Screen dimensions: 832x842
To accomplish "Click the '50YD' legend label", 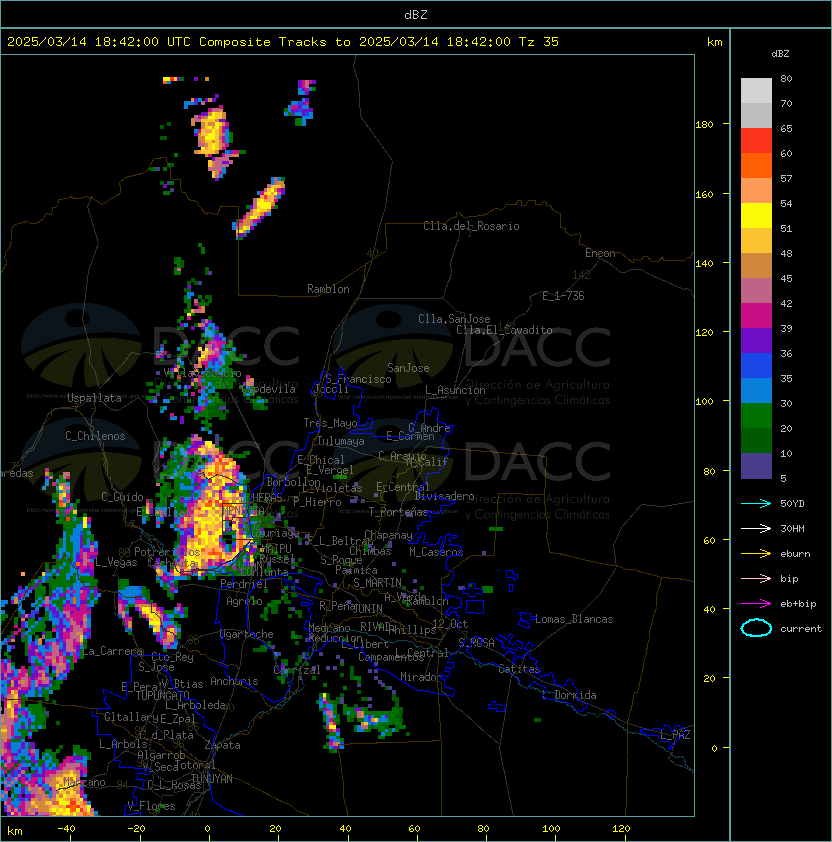I will [792, 504].
